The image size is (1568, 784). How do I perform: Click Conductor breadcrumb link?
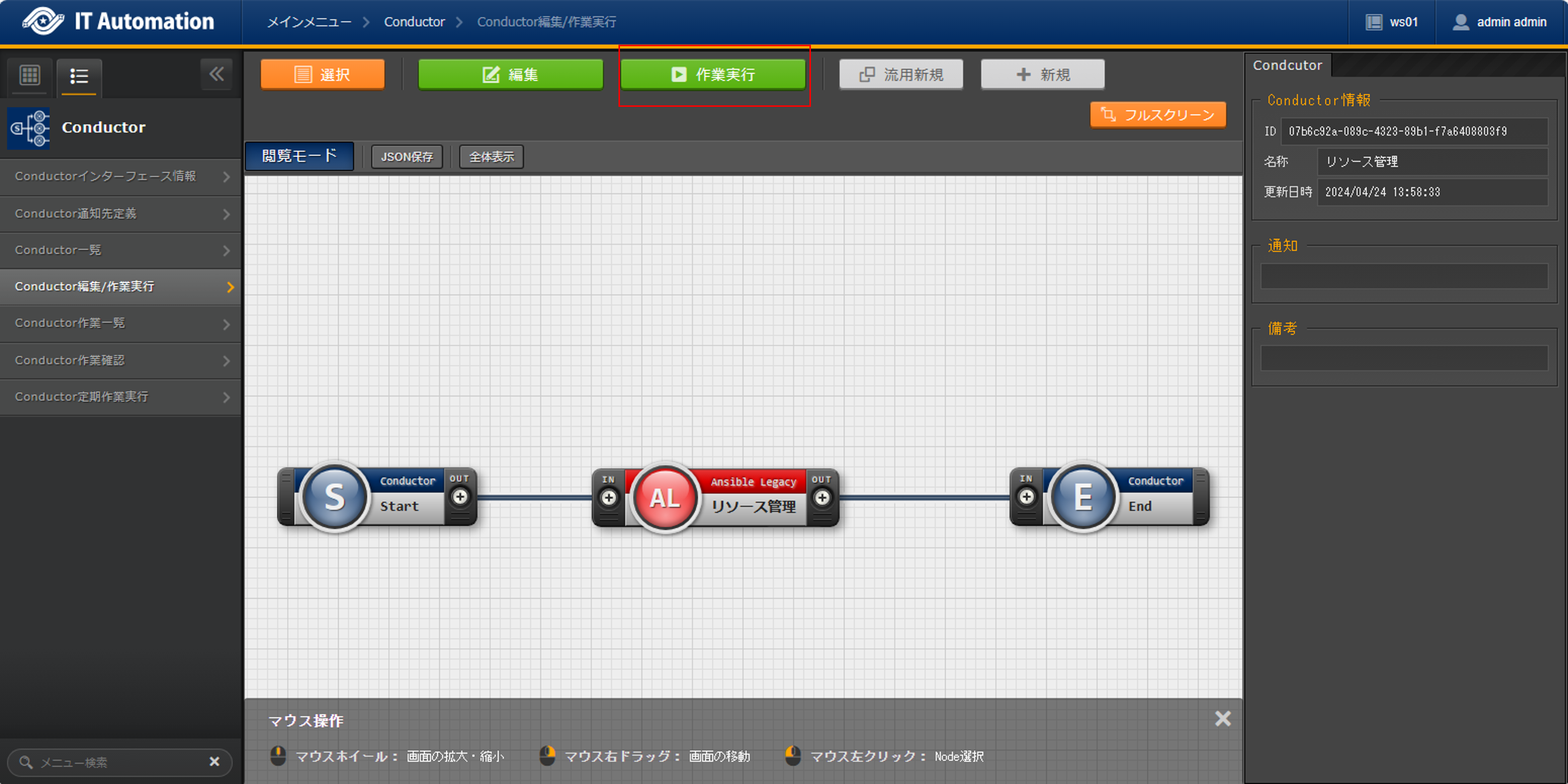click(x=414, y=22)
